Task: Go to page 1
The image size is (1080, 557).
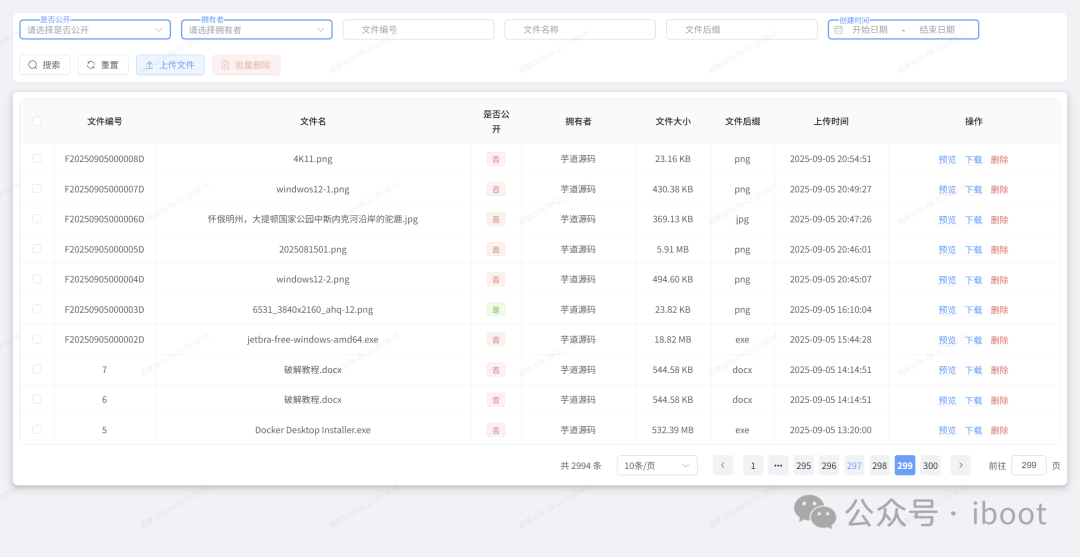Action: (753, 465)
